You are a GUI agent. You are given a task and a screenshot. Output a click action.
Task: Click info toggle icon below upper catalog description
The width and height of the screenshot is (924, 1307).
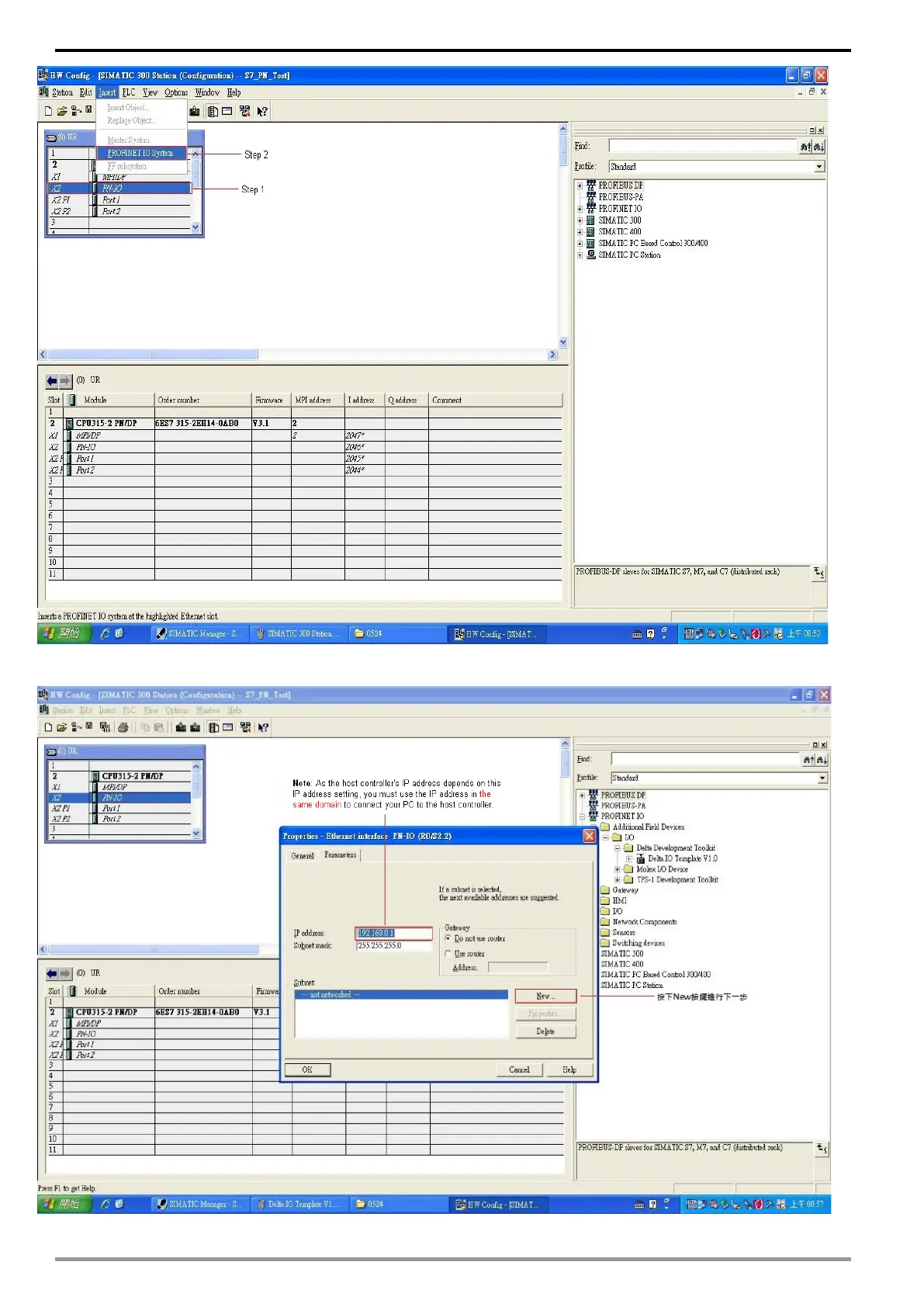click(819, 573)
